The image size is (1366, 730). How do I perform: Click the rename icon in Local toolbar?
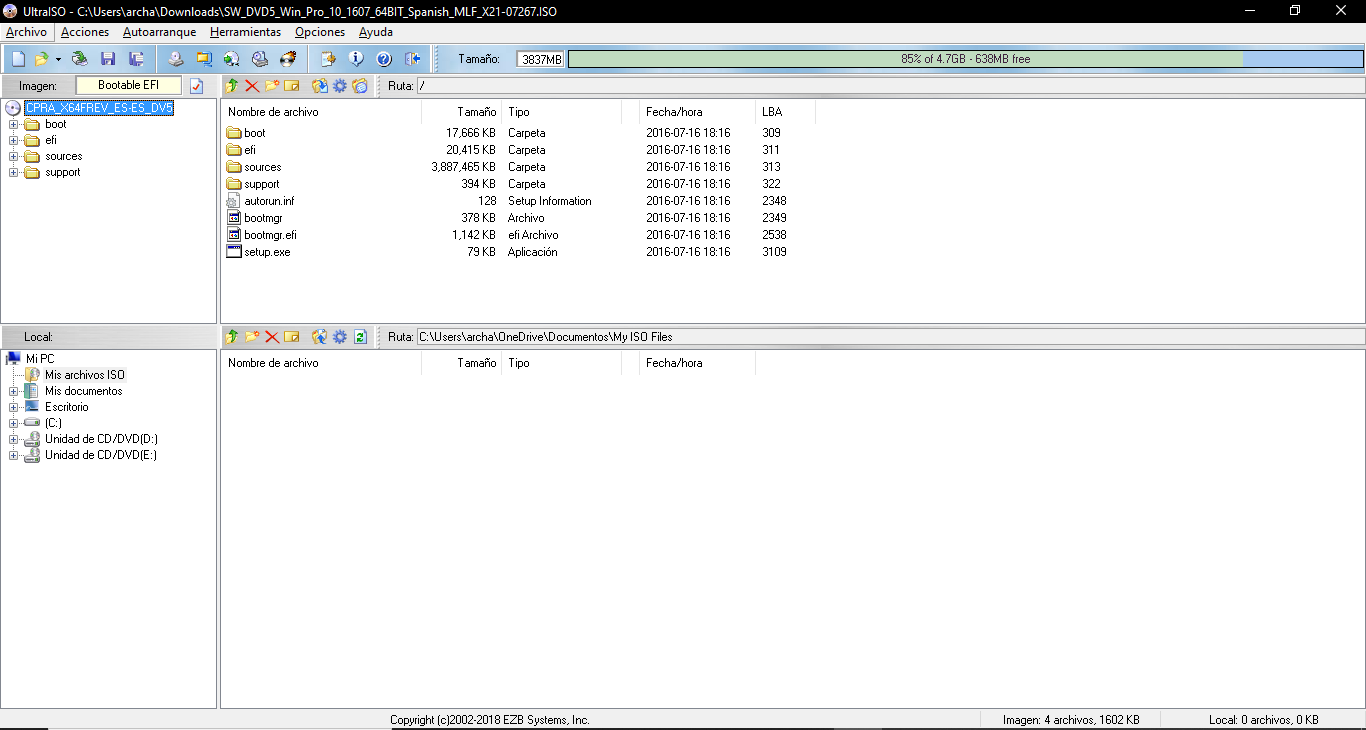click(x=292, y=337)
